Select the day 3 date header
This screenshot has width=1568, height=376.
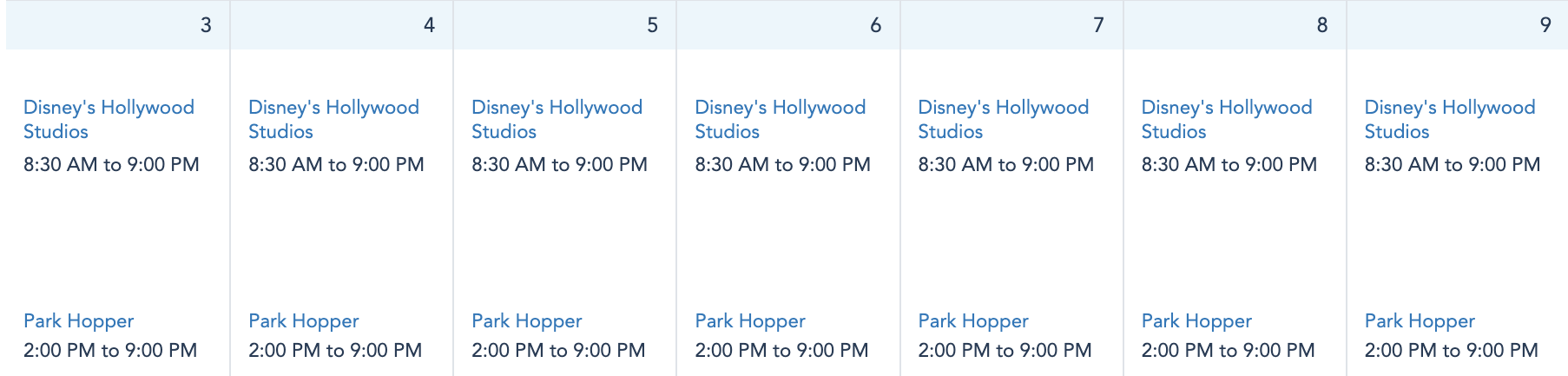[206, 25]
